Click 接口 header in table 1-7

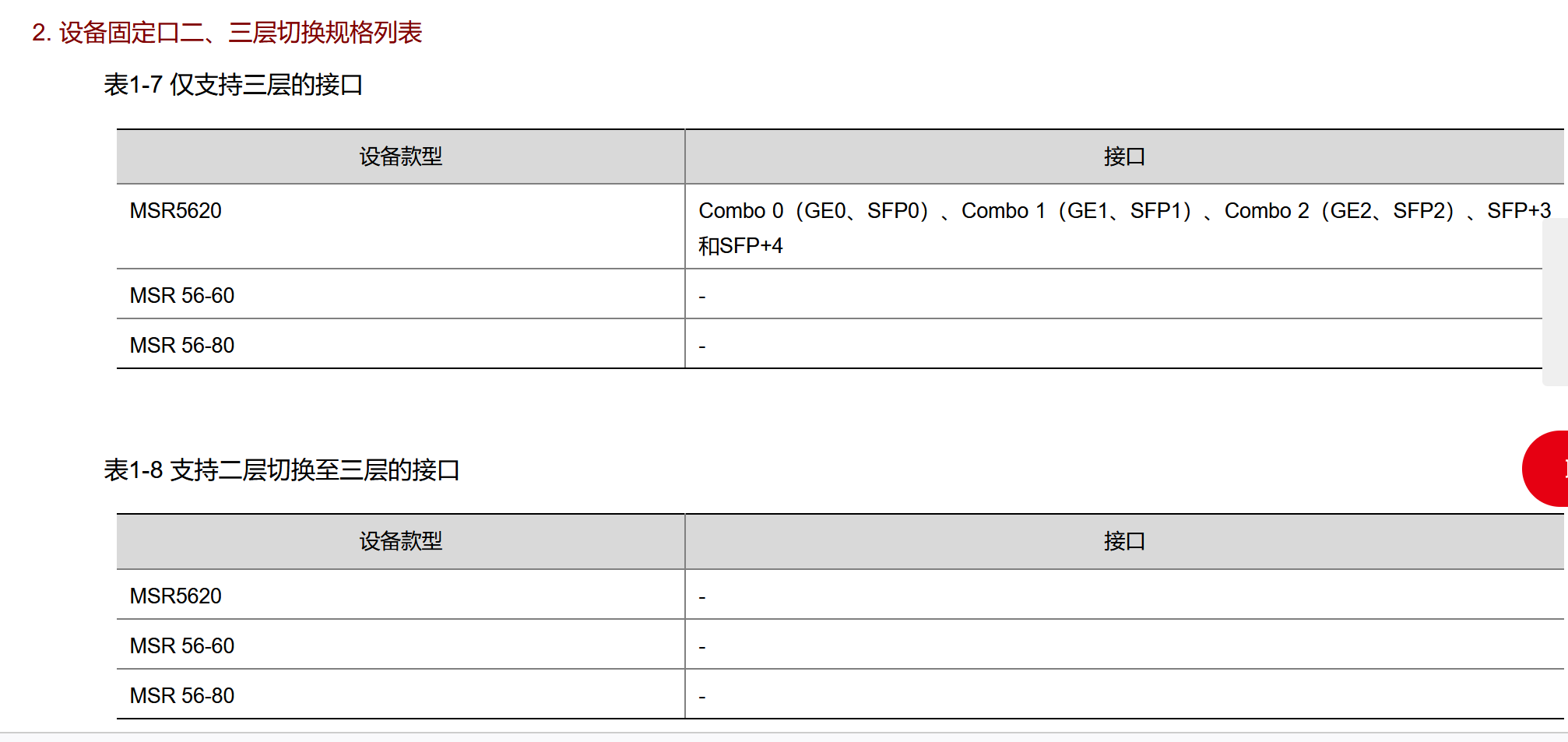(1123, 156)
